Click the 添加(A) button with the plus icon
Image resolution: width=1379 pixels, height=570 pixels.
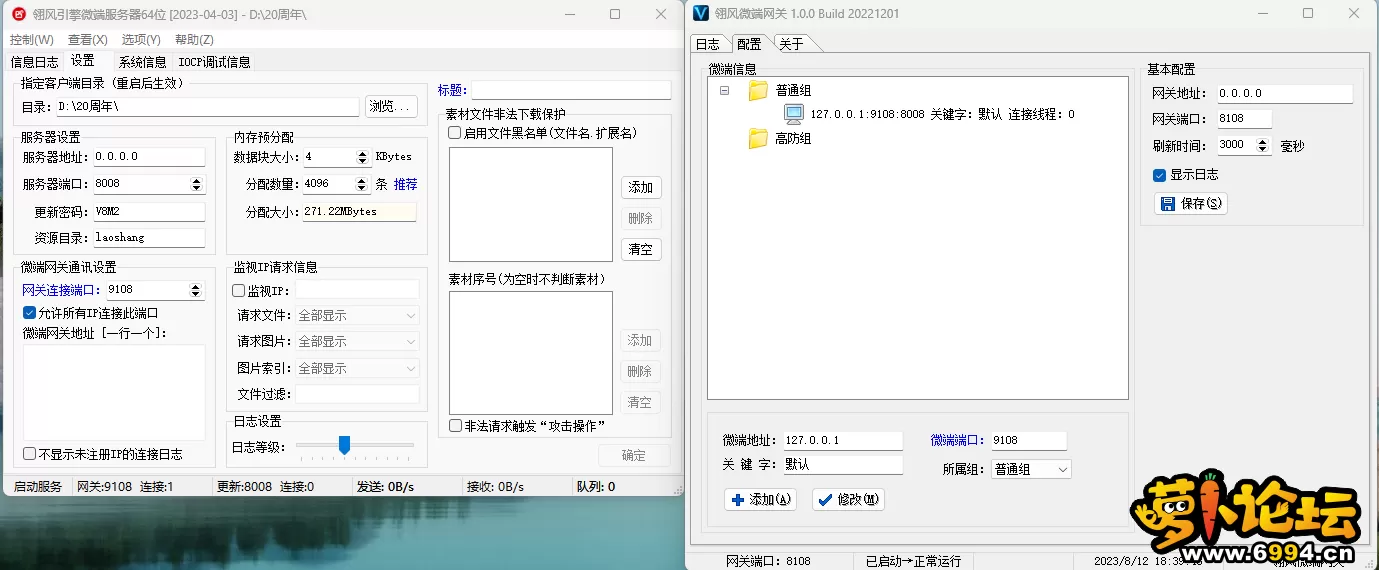point(760,499)
